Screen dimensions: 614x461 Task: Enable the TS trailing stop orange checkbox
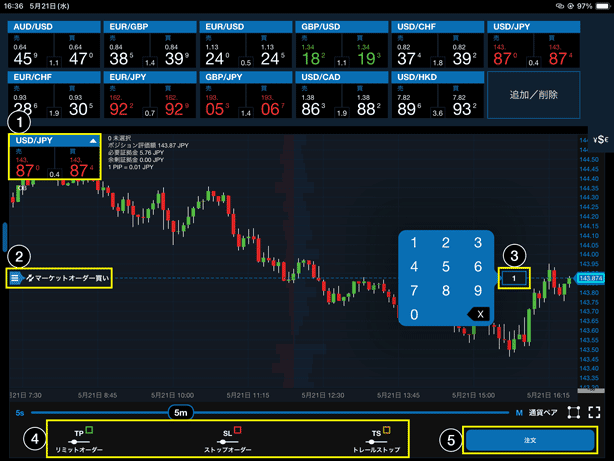[386, 430]
